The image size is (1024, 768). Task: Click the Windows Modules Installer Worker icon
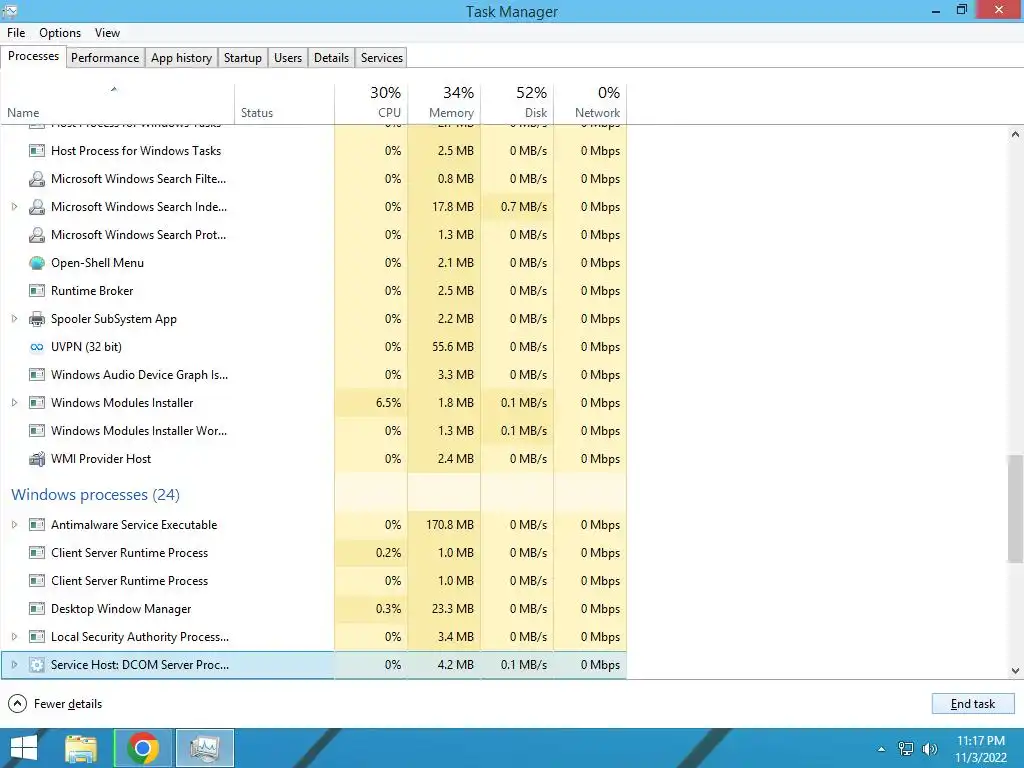37,431
